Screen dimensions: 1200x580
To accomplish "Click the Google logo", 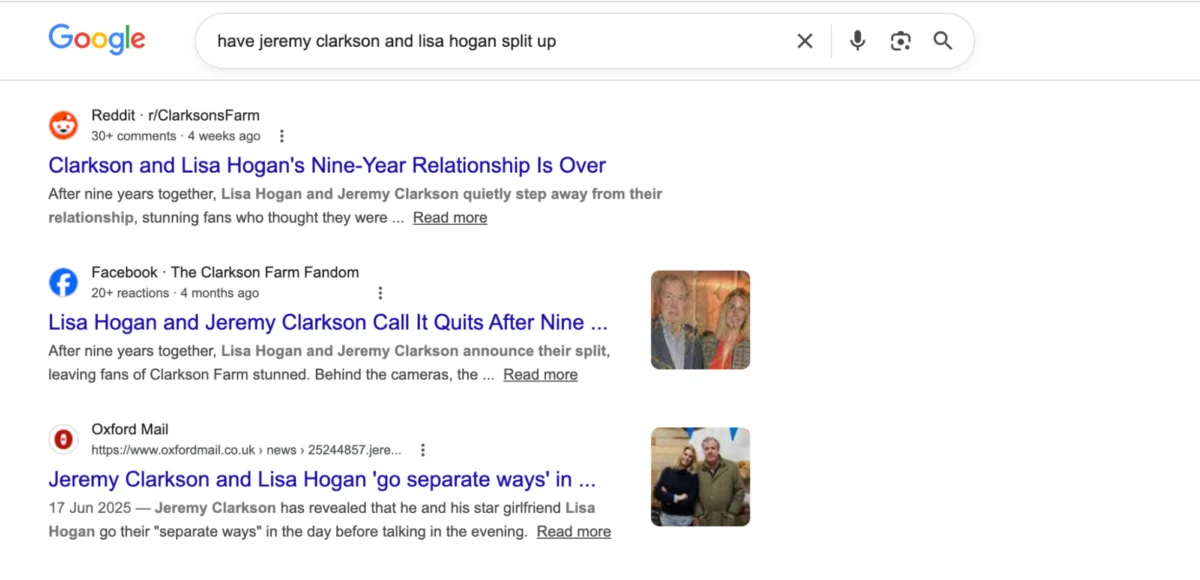I will tap(97, 39).
